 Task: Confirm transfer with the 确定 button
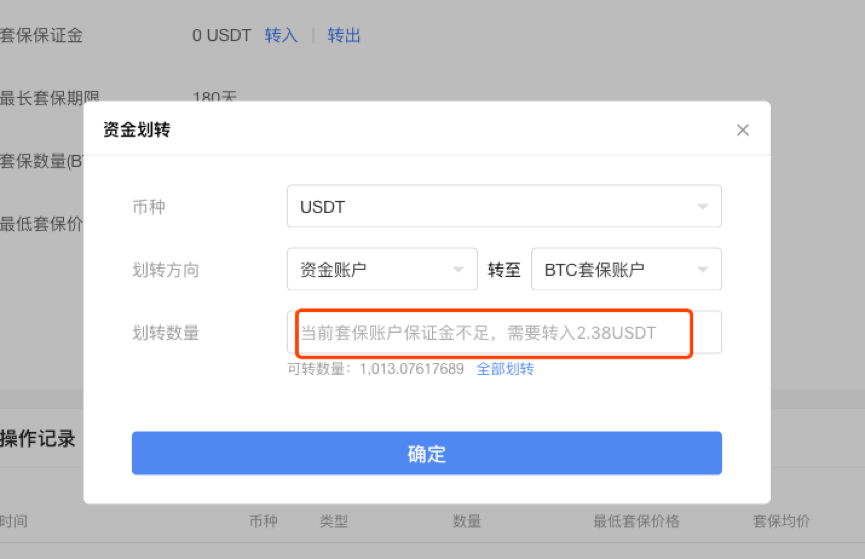pyautogui.click(x=426, y=453)
